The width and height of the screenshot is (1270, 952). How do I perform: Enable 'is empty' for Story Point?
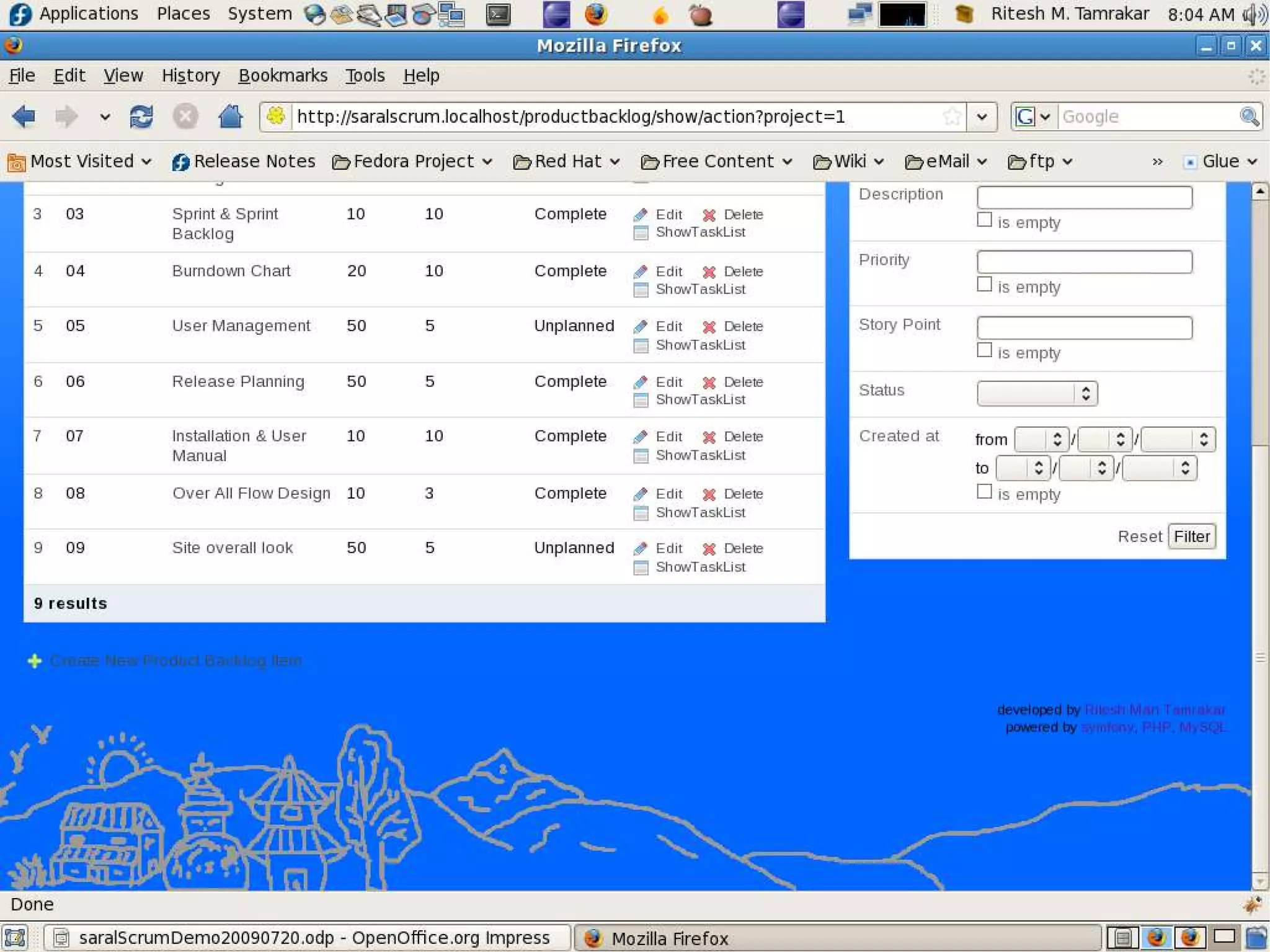point(984,350)
